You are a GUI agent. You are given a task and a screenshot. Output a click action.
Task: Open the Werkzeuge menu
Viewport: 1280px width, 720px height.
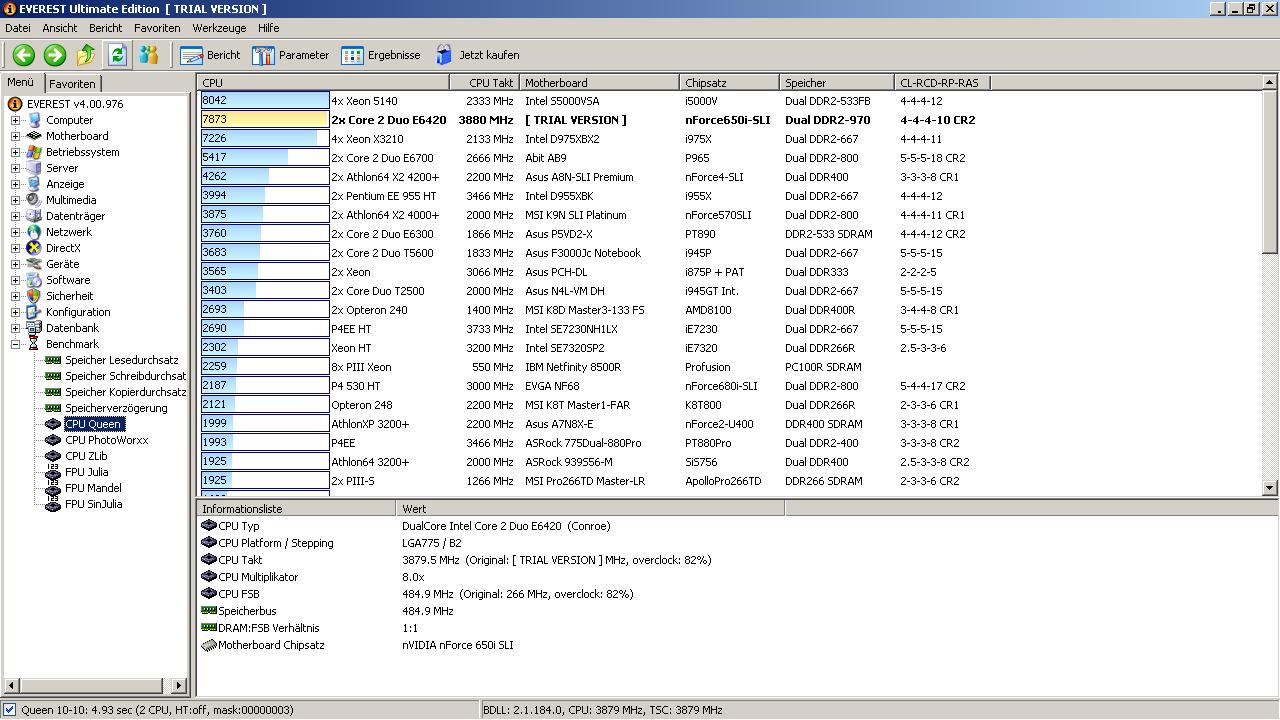tap(221, 28)
